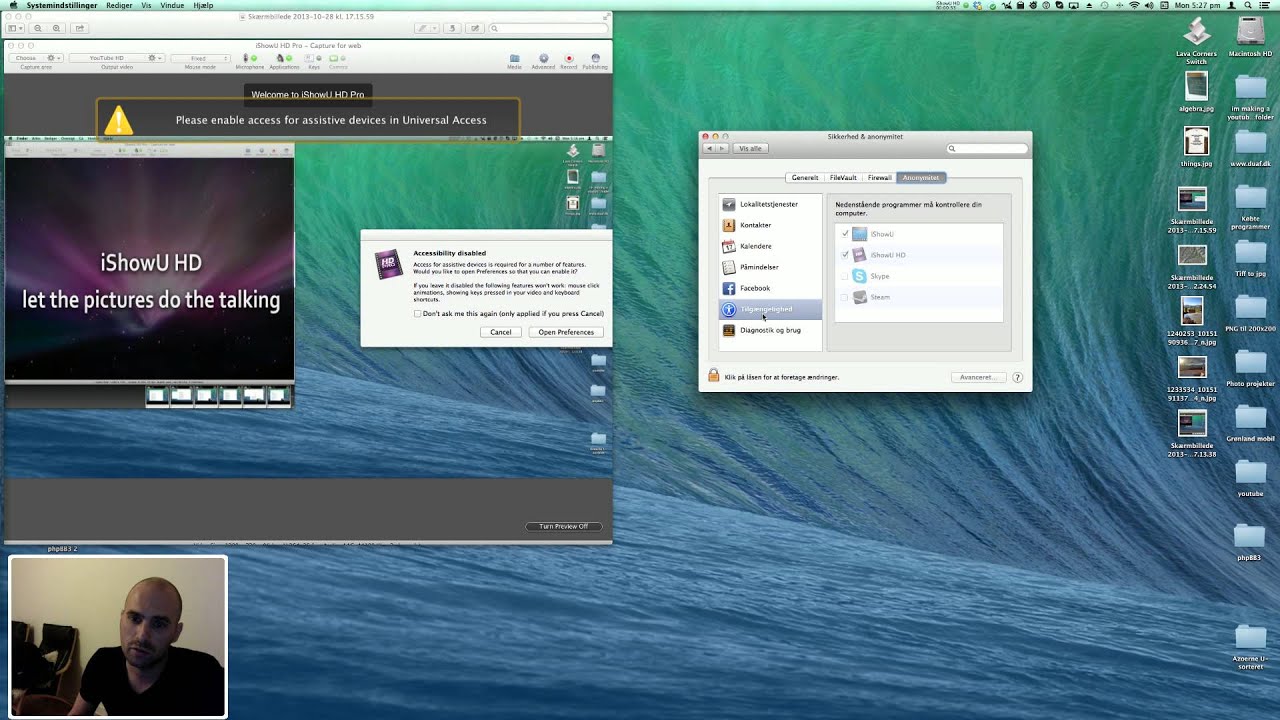
Task: Click the Turn Preview Off button
Action: (x=564, y=526)
